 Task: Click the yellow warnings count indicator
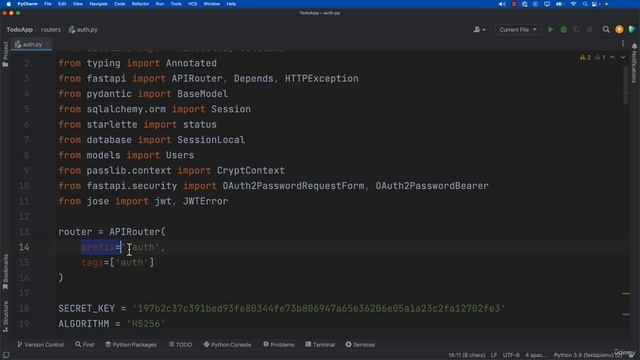point(585,58)
